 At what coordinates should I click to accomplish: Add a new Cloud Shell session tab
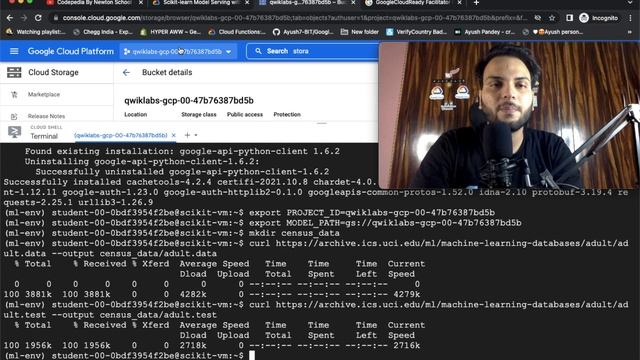187,135
